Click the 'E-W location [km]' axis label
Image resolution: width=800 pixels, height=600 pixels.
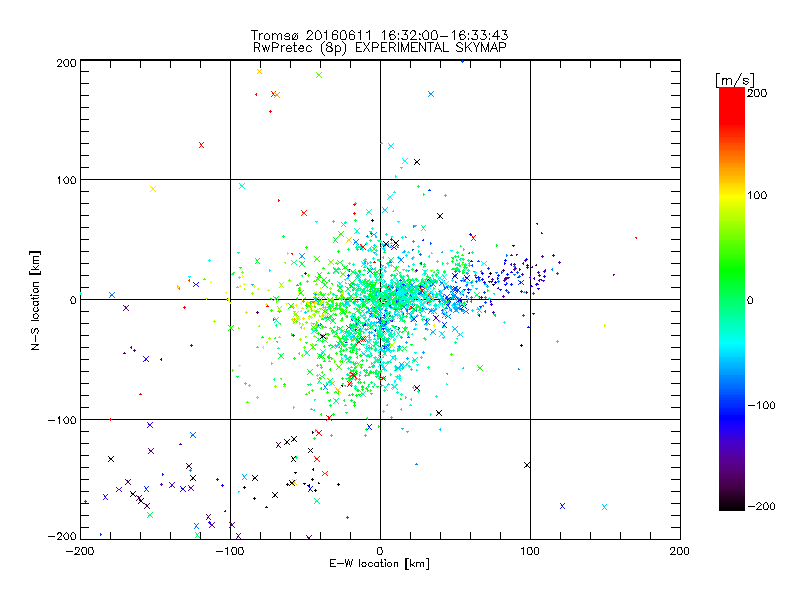click(379, 563)
